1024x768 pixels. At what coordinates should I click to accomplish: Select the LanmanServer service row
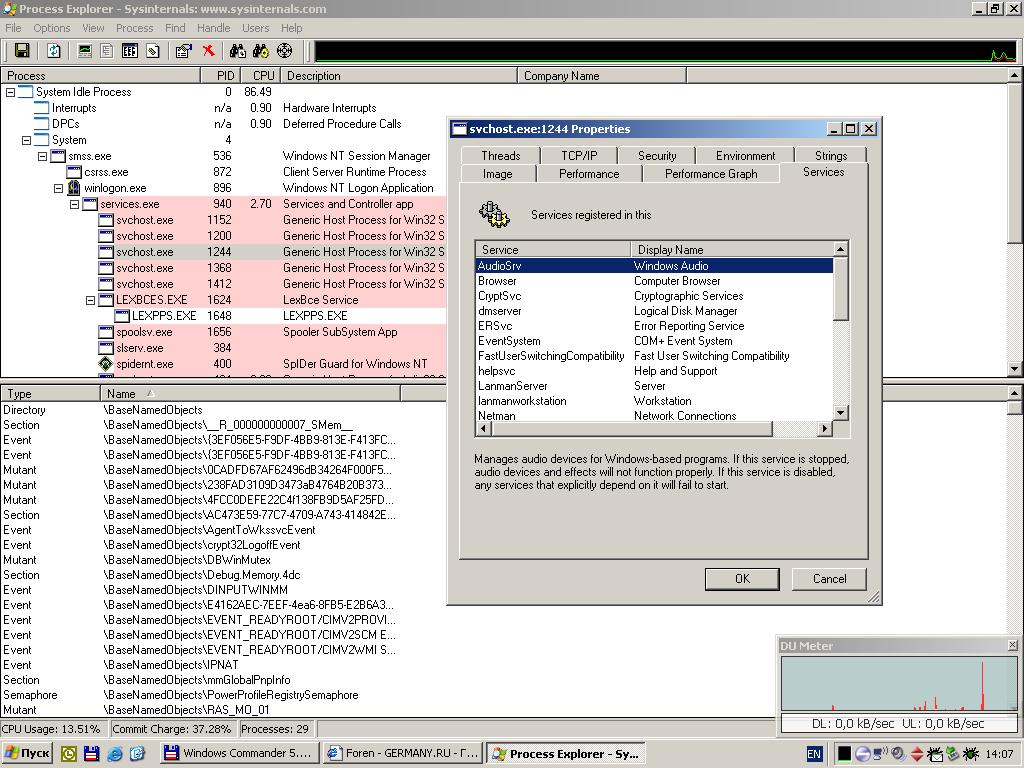click(x=654, y=386)
